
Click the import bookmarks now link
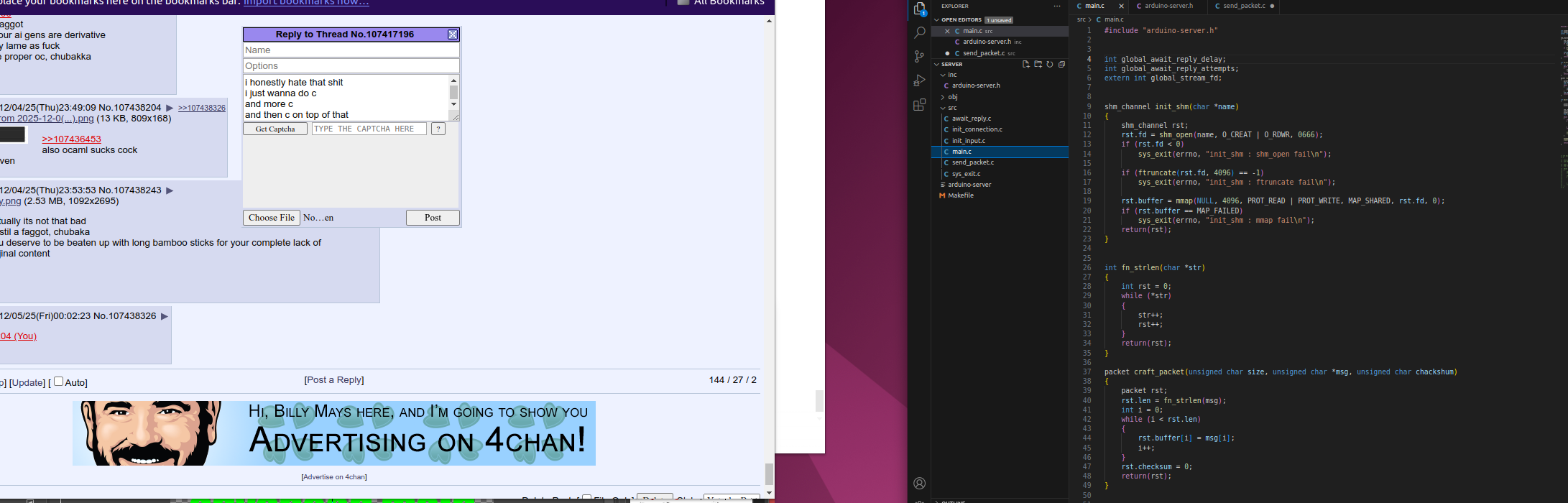coord(306,3)
